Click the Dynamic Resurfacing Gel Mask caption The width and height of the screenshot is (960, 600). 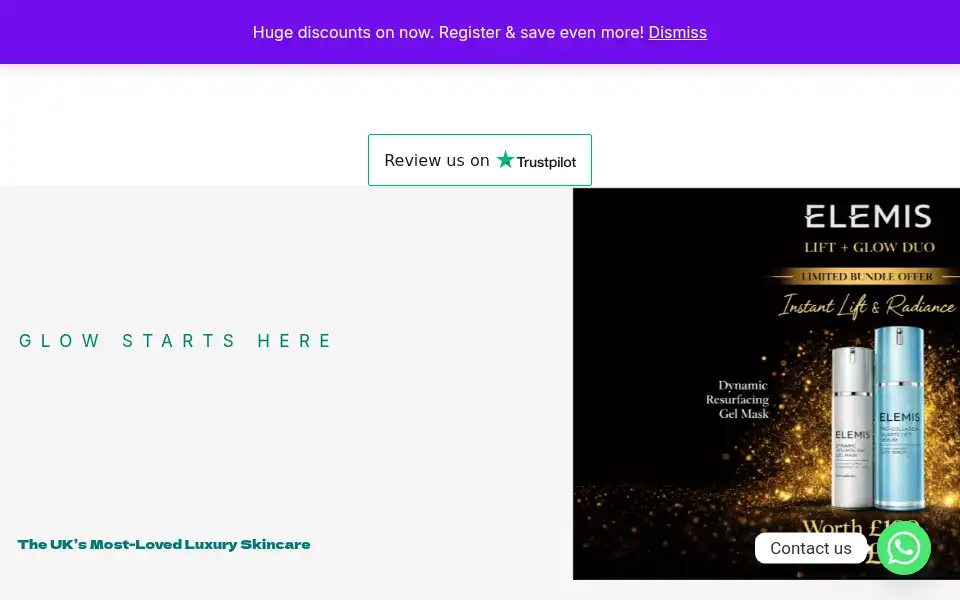(738, 400)
